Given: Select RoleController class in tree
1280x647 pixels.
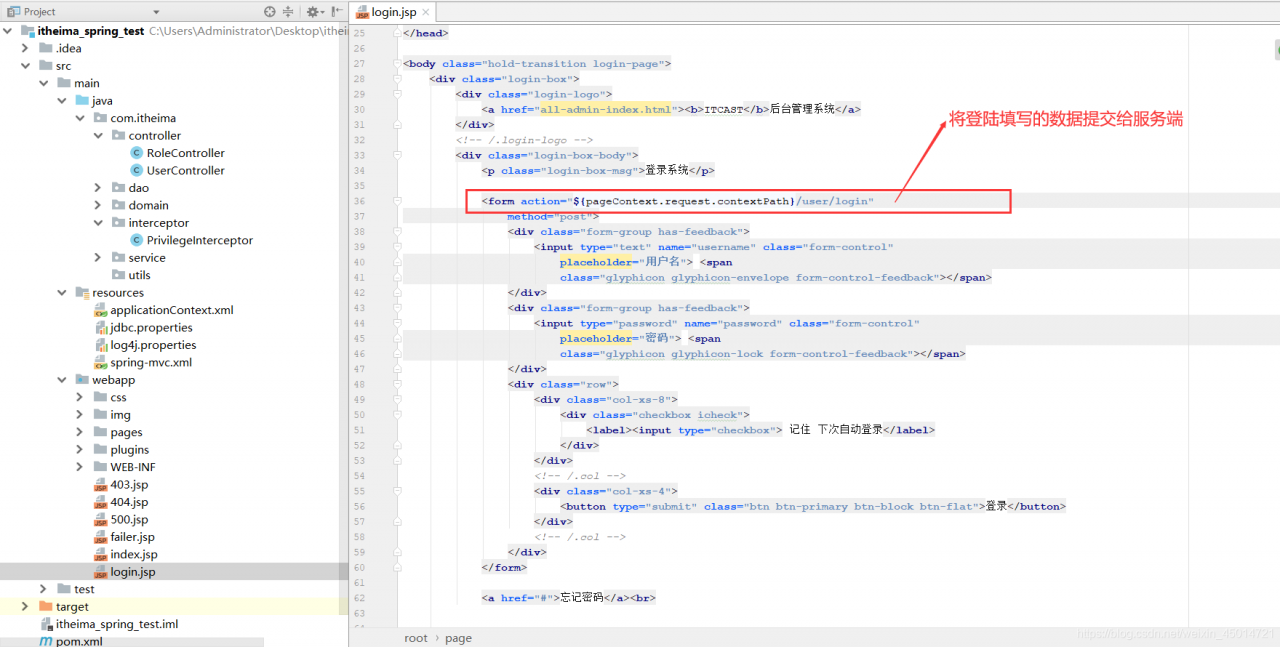Looking at the screenshot, I should pyautogui.click(x=177, y=153).
